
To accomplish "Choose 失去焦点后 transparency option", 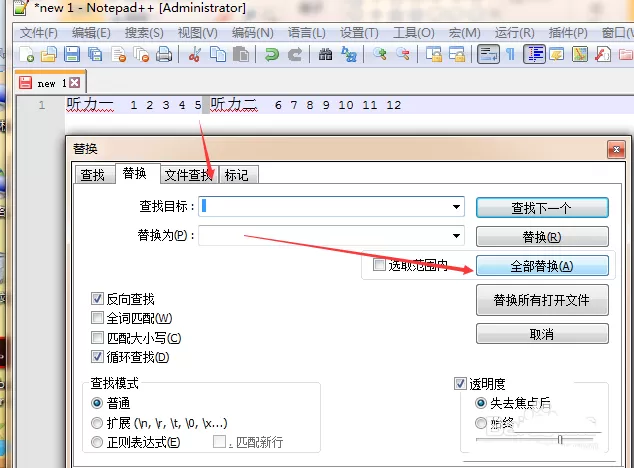I will pyautogui.click(x=481, y=403).
